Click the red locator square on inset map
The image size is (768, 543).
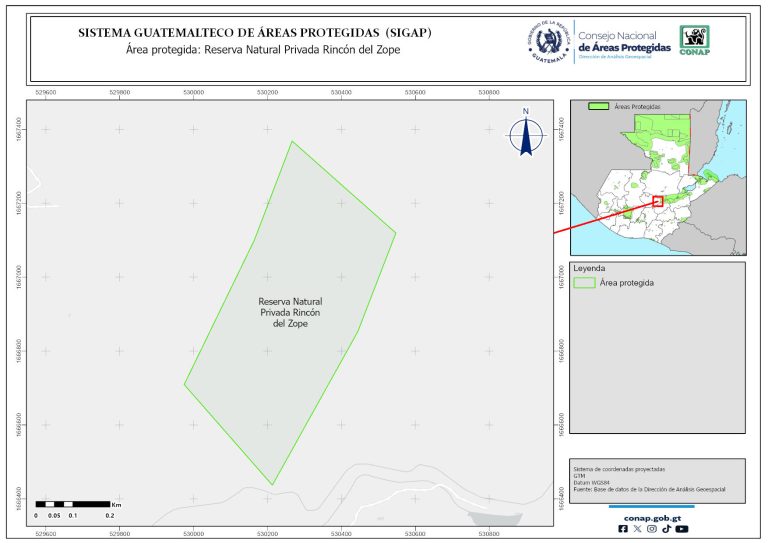point(658,201)
